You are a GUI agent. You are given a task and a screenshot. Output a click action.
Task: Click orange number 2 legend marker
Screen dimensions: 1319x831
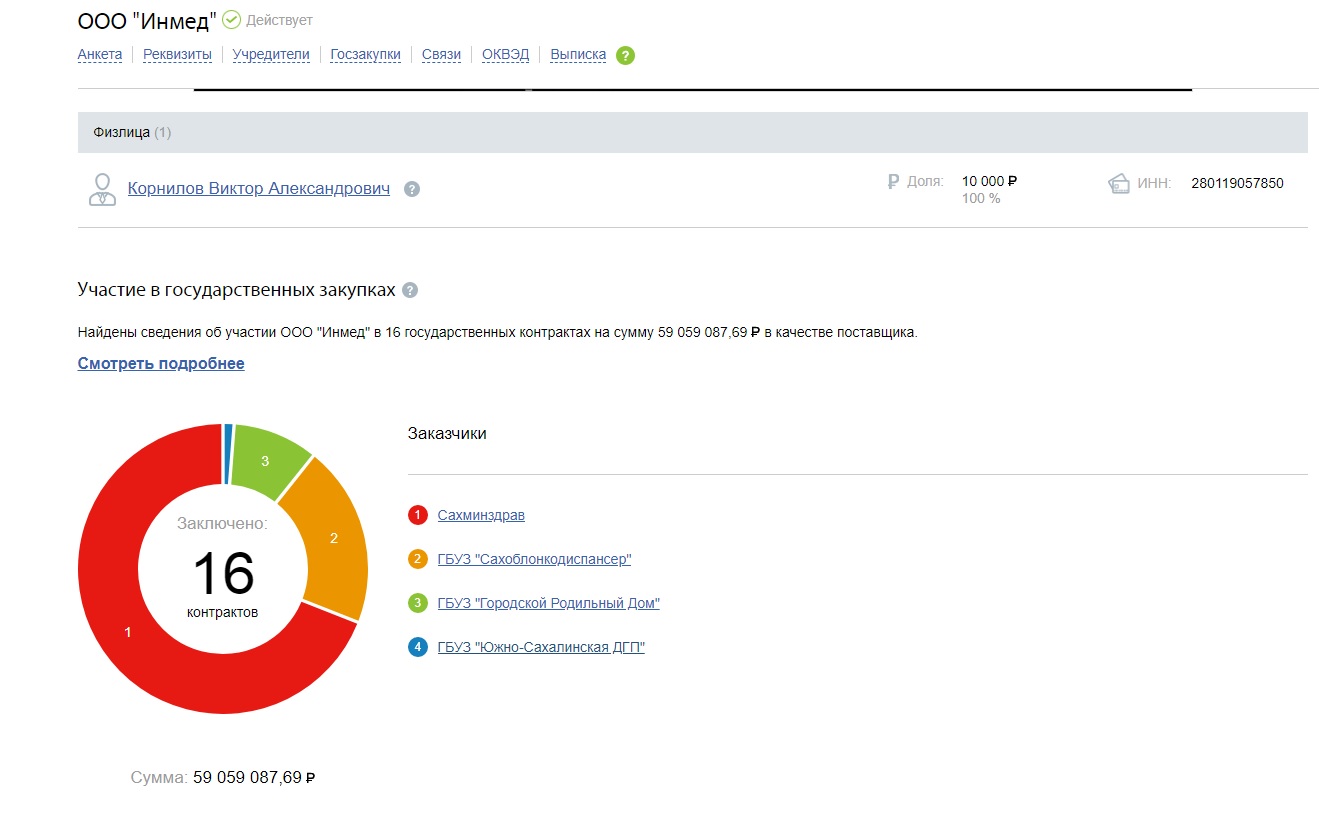pos(417,559)
